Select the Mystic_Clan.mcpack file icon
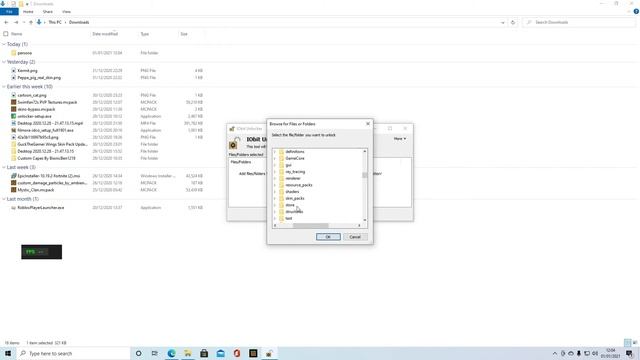The width and height of the screenshot is (640, 360). (13, 190)
